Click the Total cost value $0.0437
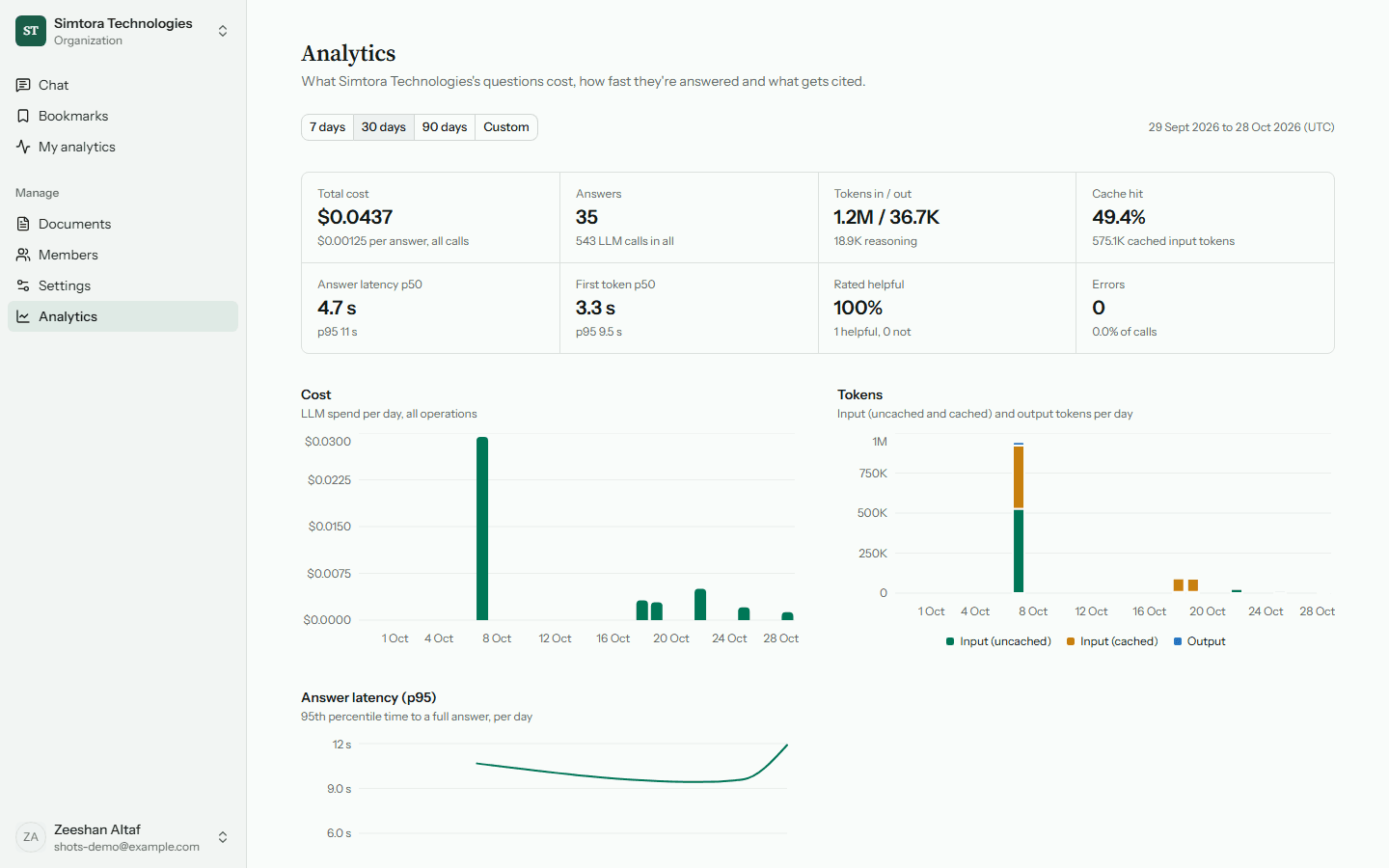Screen dimensions: 1389x868 pyautogui.click(x=355, y=217)
